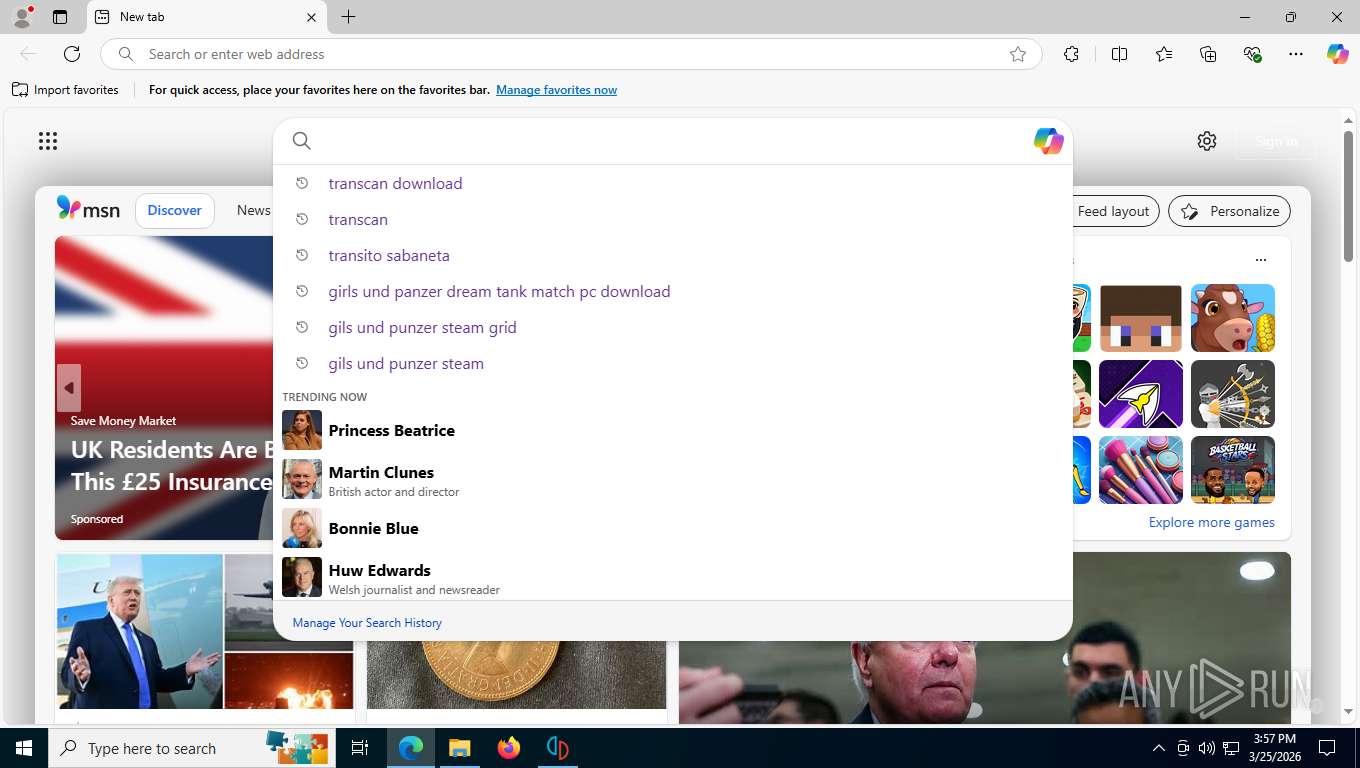Screen dimensions: 1360x768
Task: Click Explore more games link
Action: coord(1211,522)
